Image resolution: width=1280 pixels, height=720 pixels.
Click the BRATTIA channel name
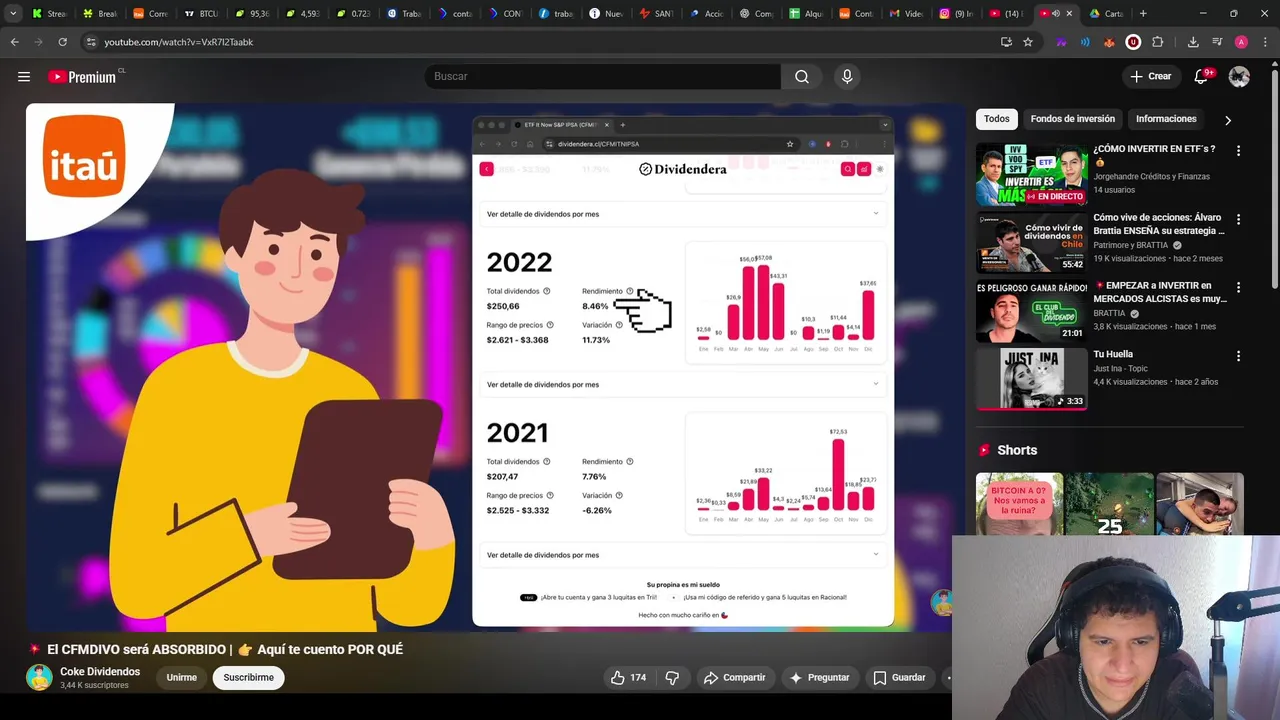click(1109, 313)
